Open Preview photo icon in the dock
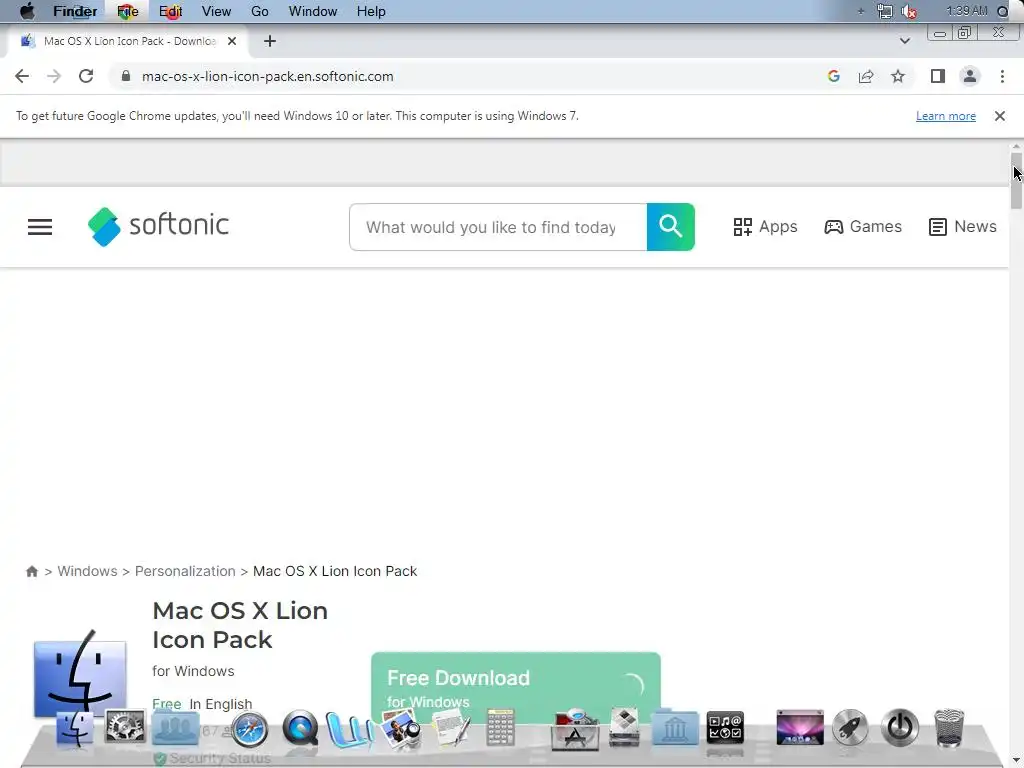1024x768 pixels. (400, 729)
